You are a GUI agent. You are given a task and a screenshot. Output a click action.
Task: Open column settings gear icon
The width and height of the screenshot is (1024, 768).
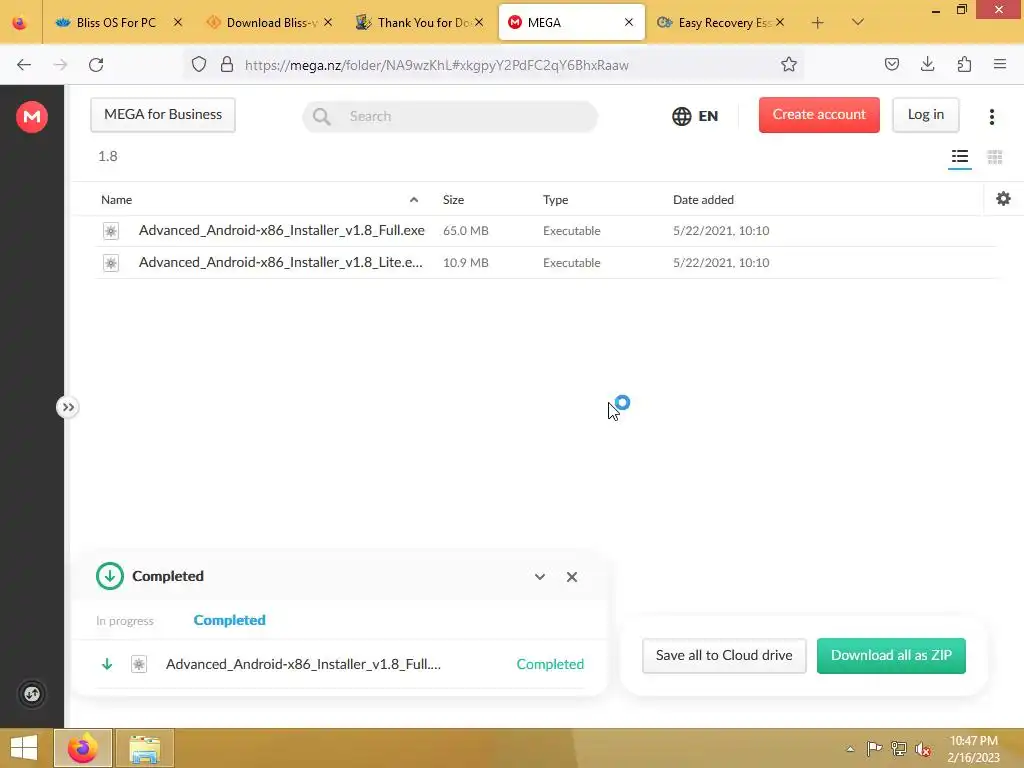pyautogui.click(x=1003, y=199)
